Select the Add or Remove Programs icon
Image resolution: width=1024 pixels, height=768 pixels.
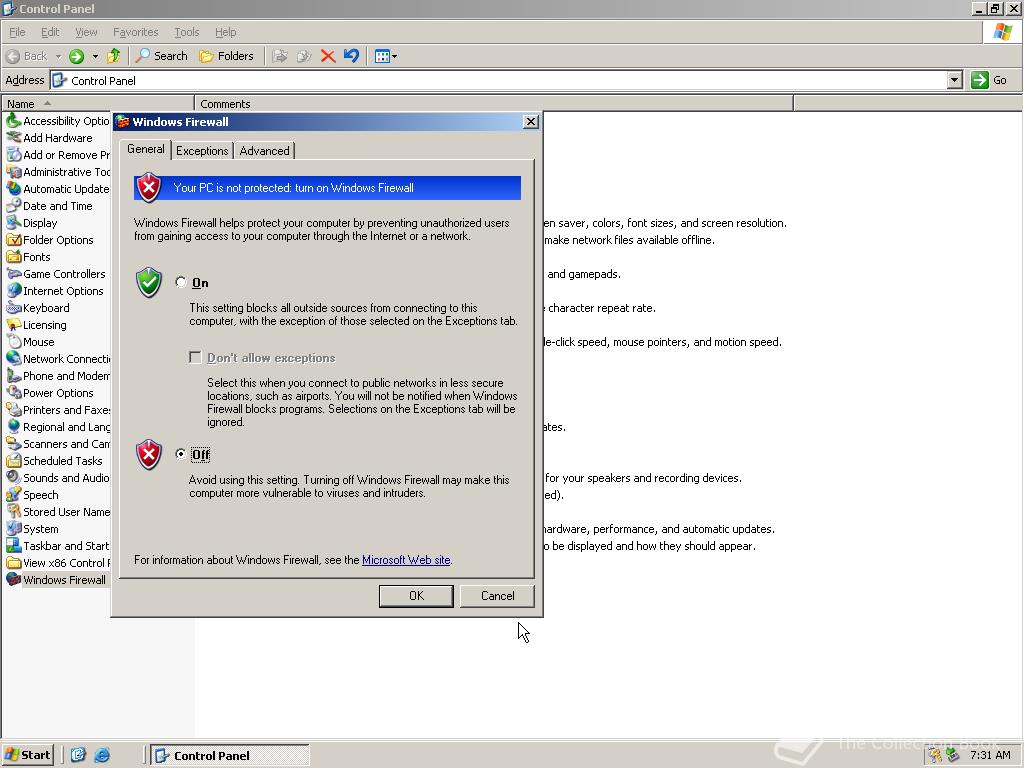pyautogui.click(x=13, y=155)
